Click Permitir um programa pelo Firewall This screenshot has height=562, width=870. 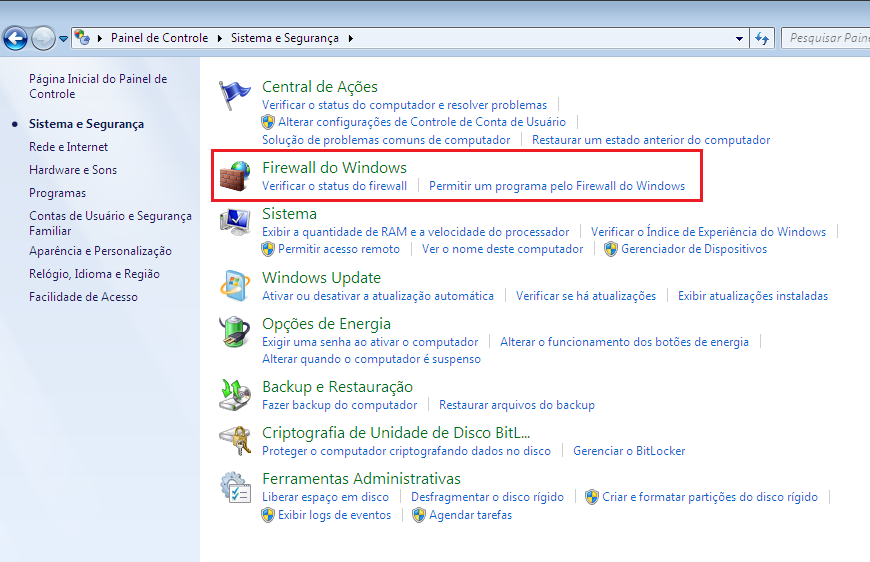click(557, 186)
